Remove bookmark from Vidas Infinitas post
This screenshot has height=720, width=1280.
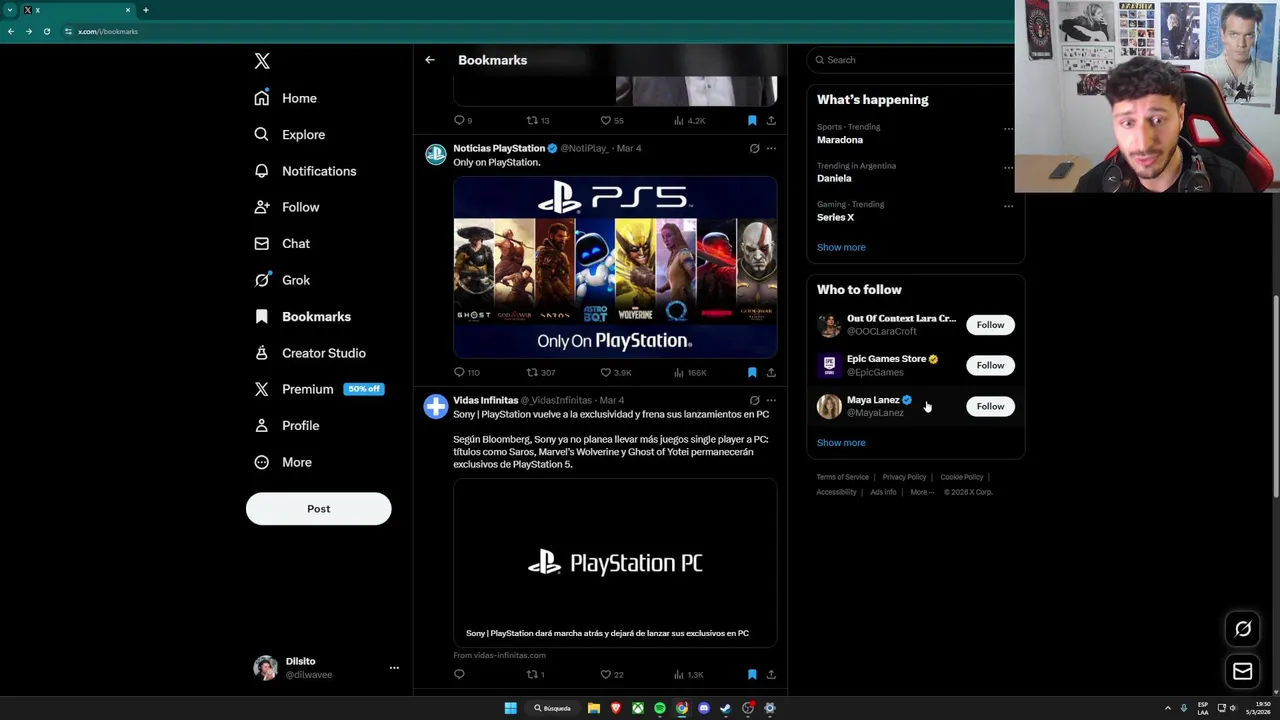tap(752, 674)
